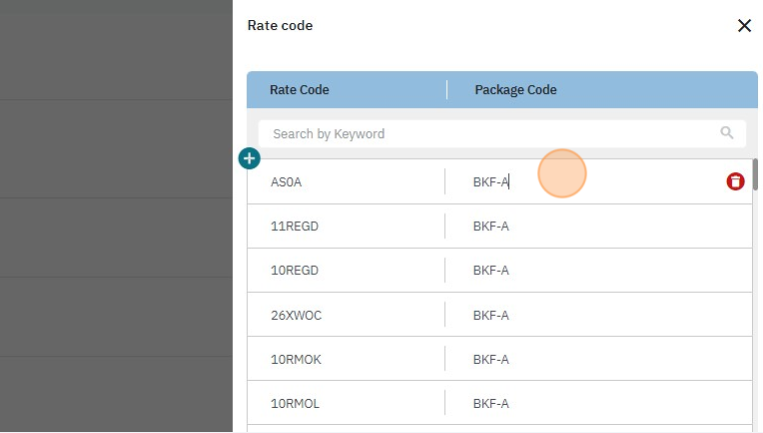Screen dimensions: 763x433
Task: Select the 10RMOL rate code row
Action: pos(295,404)
